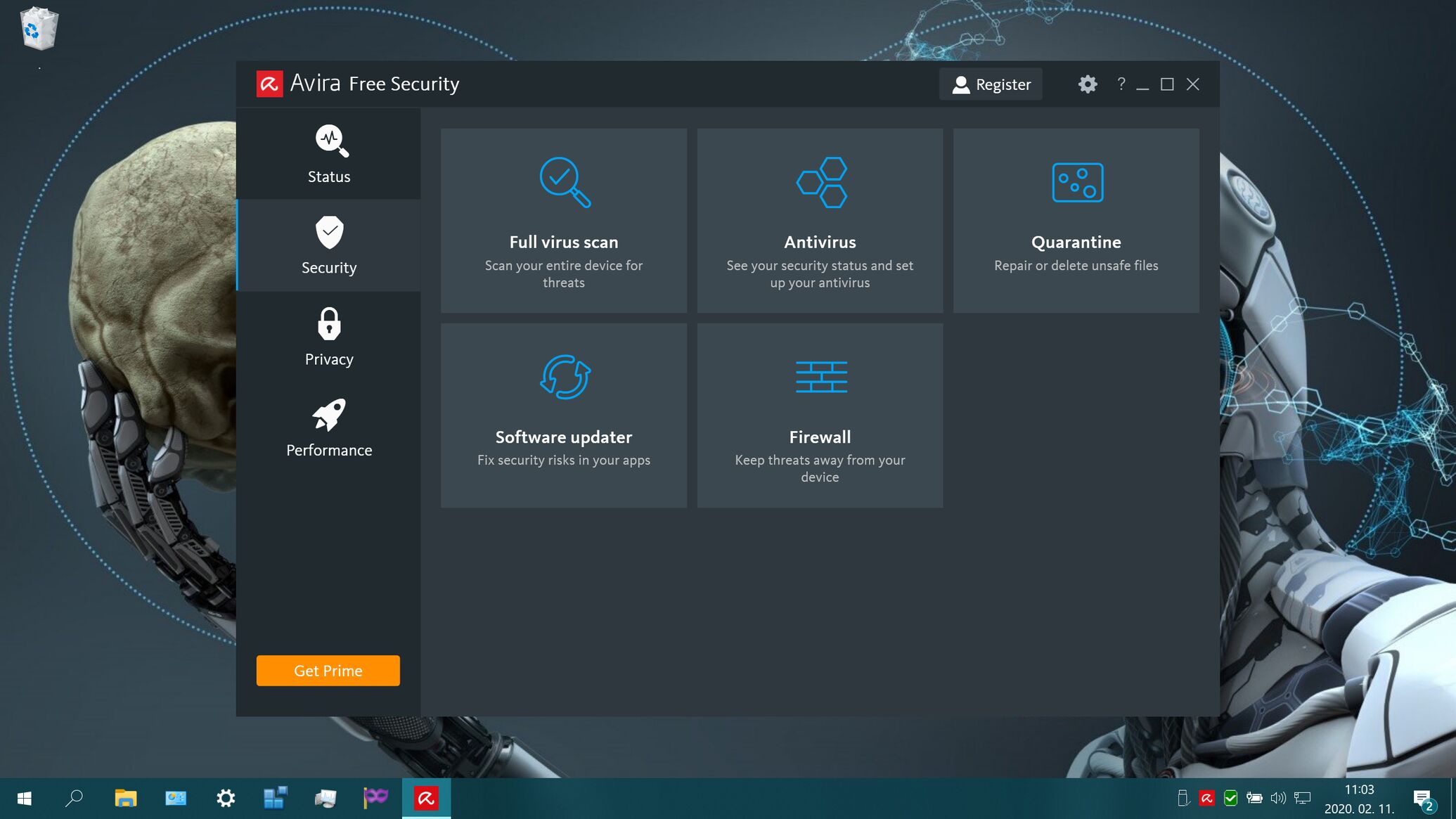The height and width of the screenshot is (819, 1456).
Task: Open the Windows Start menu
Action: tap(25, 799)
